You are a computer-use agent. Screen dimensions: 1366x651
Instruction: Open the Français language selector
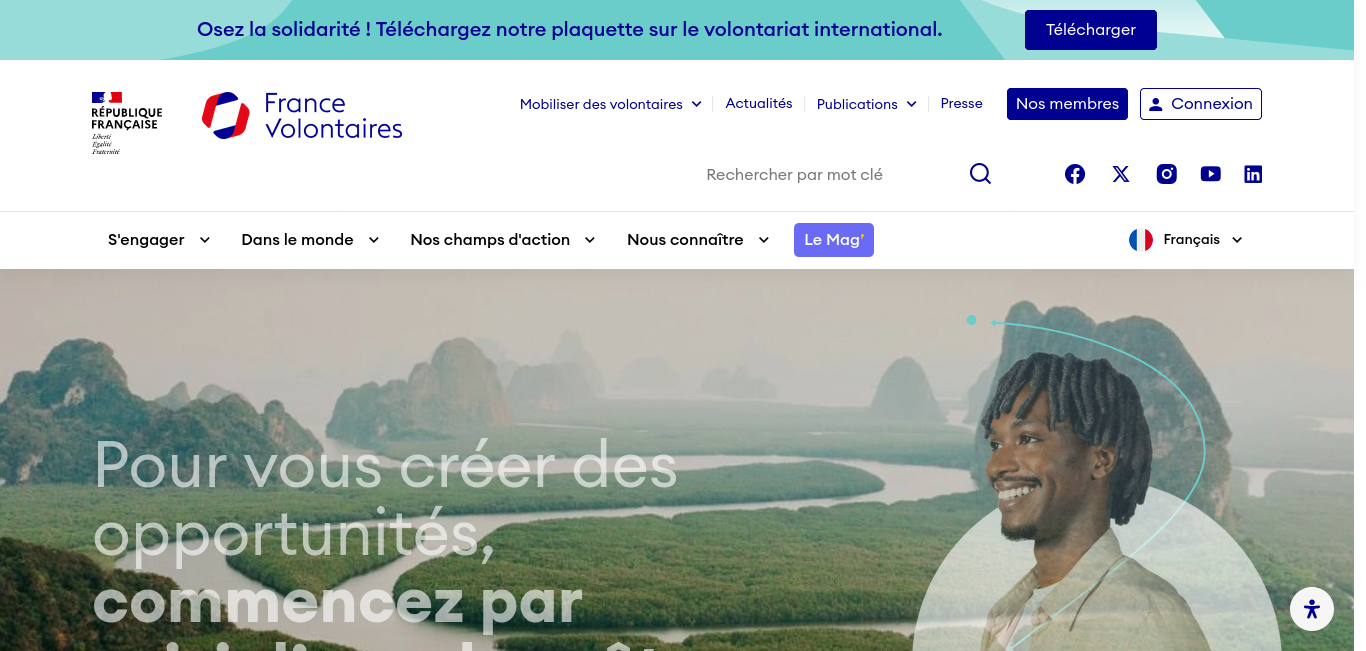tap(1186, 240)
